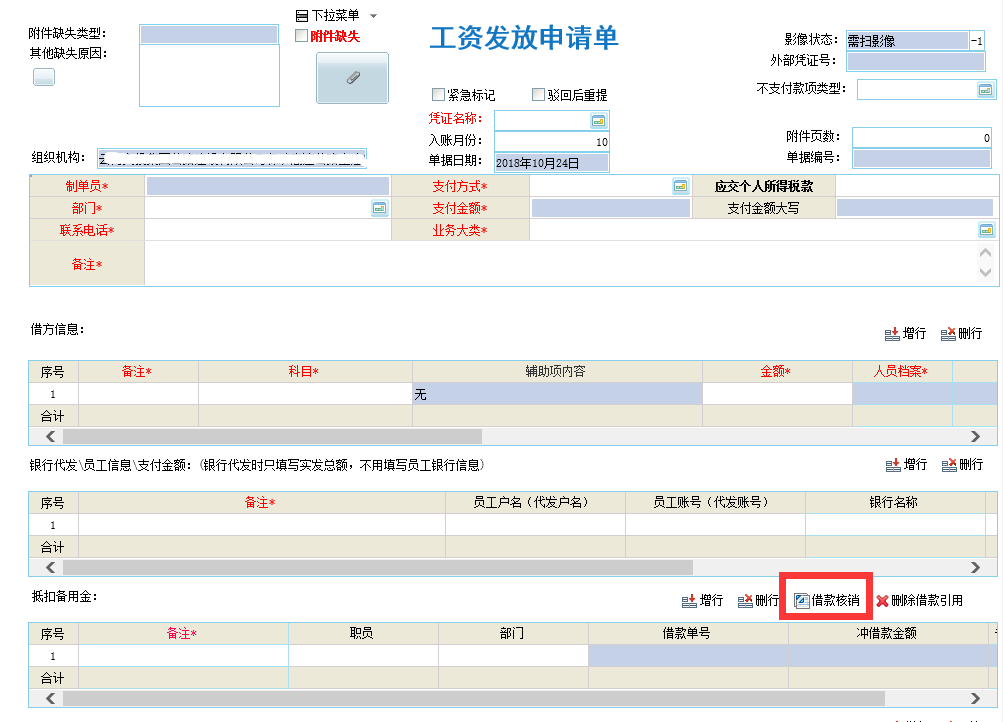Click the 联系电话 input field
Image resolution: width=1003 pixels, height=722 pixels.
(x=267, y=230)
